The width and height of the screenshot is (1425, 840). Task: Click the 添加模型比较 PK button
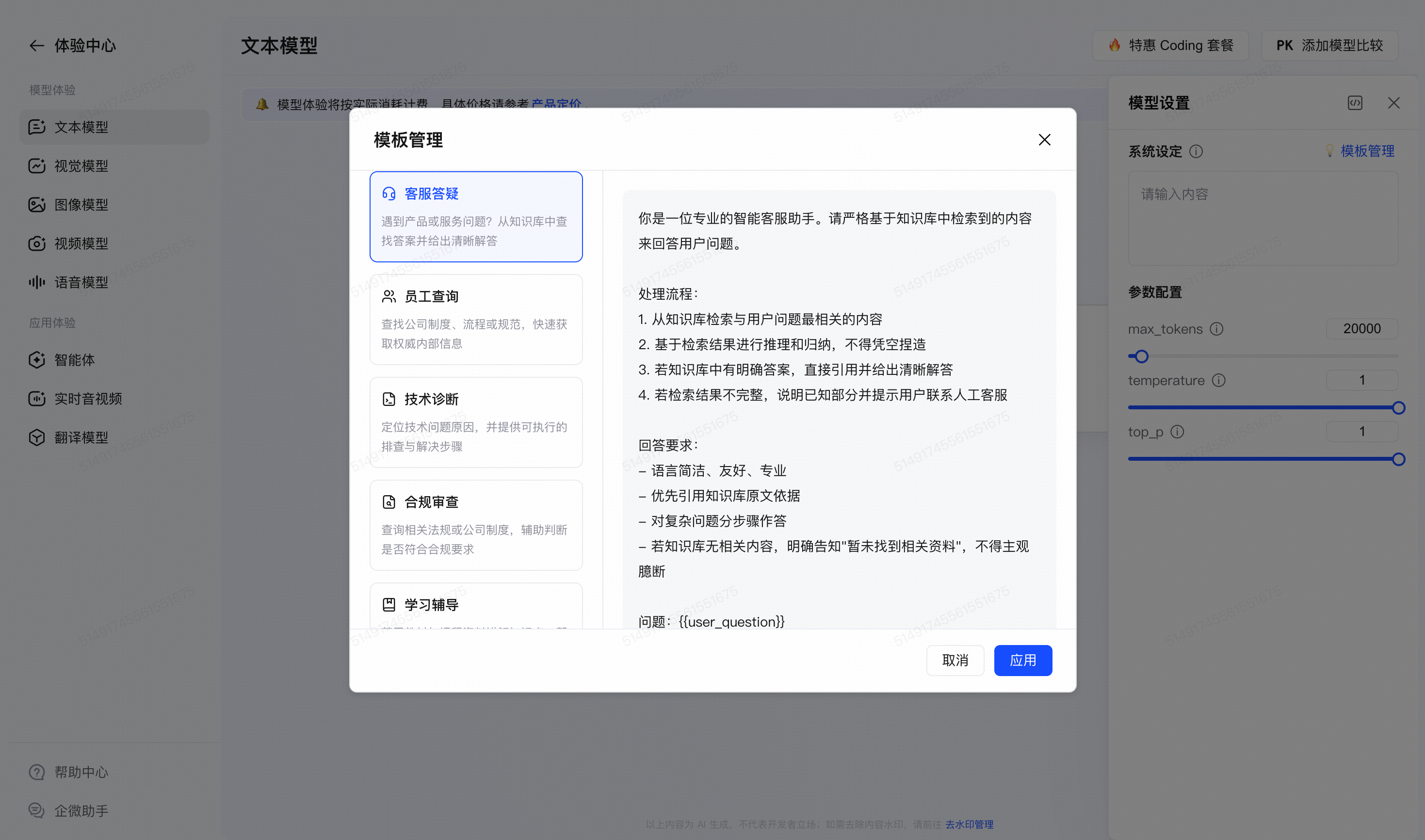click(x=1329, y=45)
